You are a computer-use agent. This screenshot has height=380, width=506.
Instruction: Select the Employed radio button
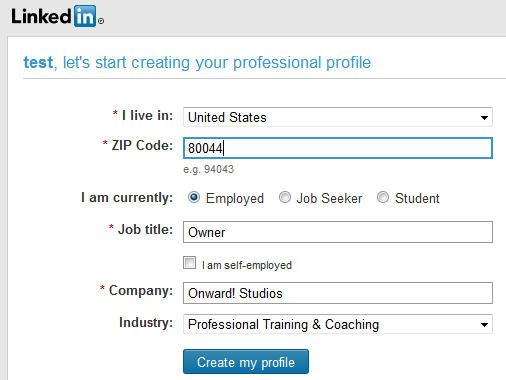coord(194,197)
